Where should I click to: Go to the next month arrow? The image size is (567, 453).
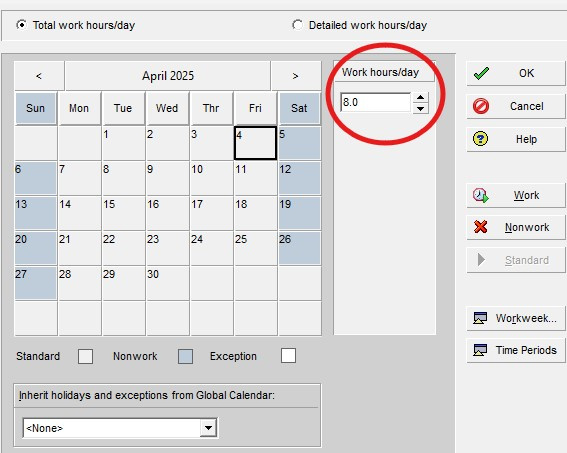coord(295,76)
